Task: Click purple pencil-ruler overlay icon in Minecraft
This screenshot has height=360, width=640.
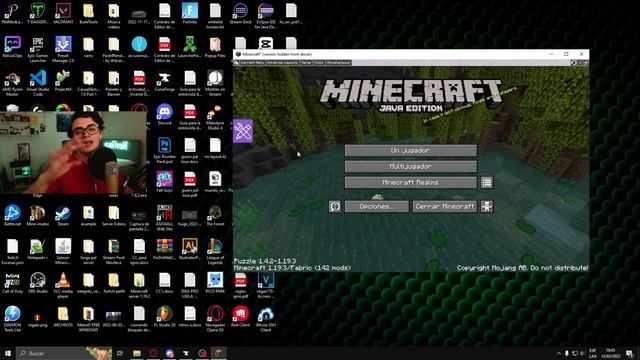Action: (x=243, y=131)
